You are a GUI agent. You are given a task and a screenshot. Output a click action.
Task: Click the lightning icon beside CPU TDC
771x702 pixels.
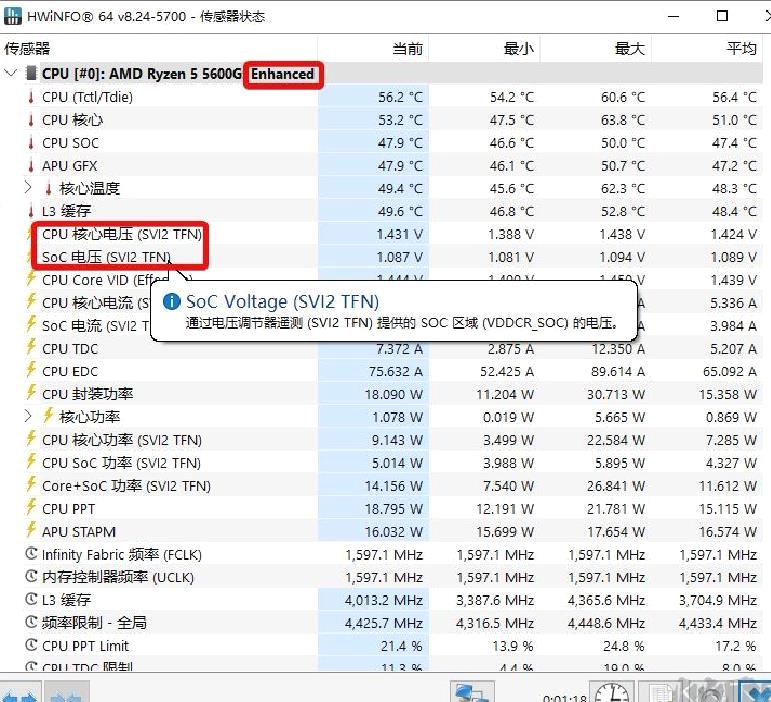31,348
